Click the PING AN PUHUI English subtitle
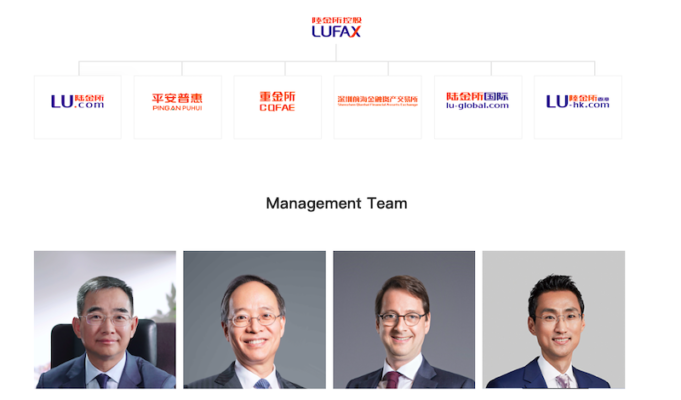 177,108
